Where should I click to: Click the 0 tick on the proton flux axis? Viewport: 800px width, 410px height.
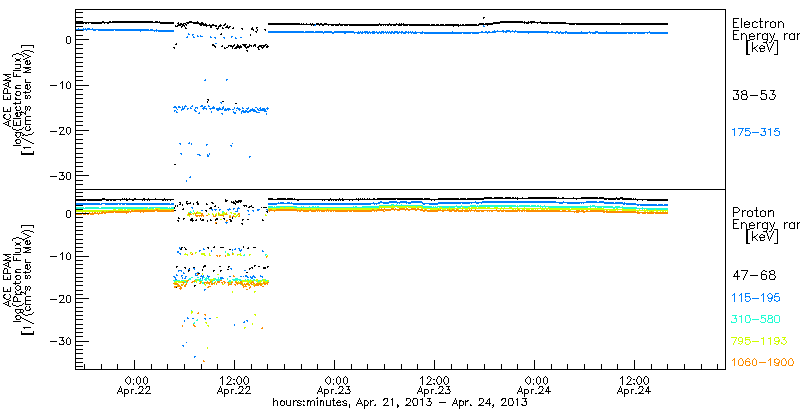(66, 214)
